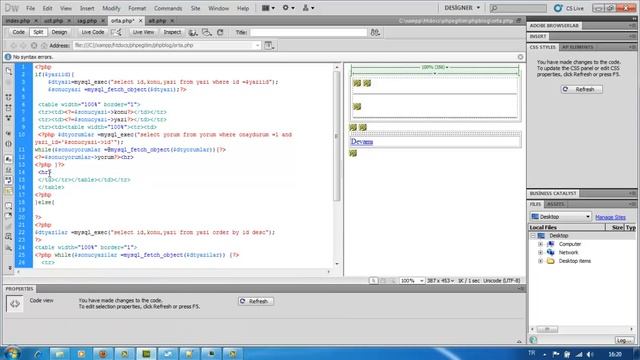This screenshot has height=360, width=640.
Task: Toggle Line Numbers in coding toolbar
Action: [x=9, y=159]
